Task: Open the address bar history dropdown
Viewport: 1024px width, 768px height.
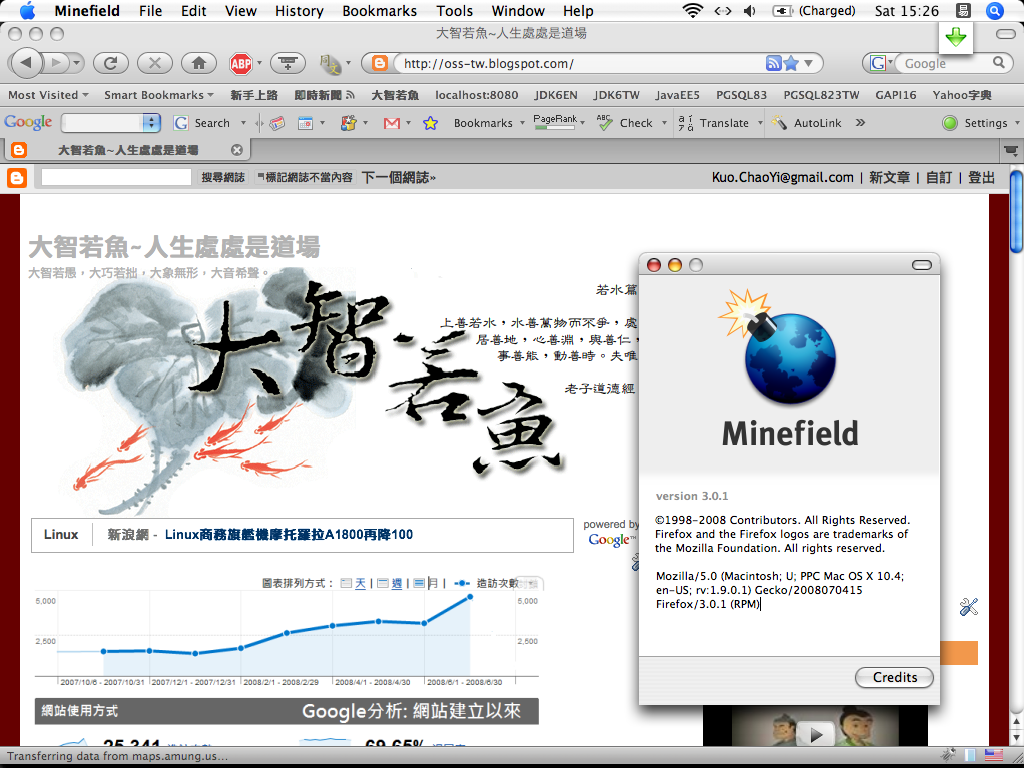Action: click(808, 63)
